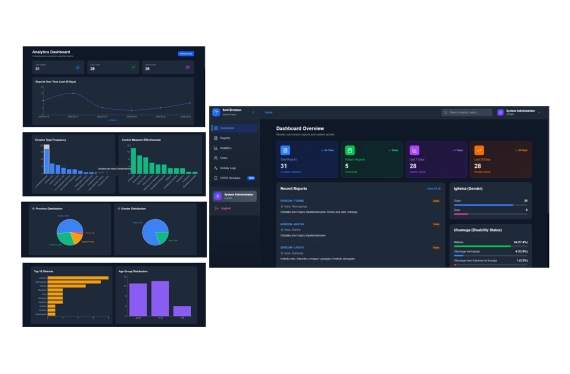
Task: Click the top-bar System Administrator avatar
Action: (501, 113)
